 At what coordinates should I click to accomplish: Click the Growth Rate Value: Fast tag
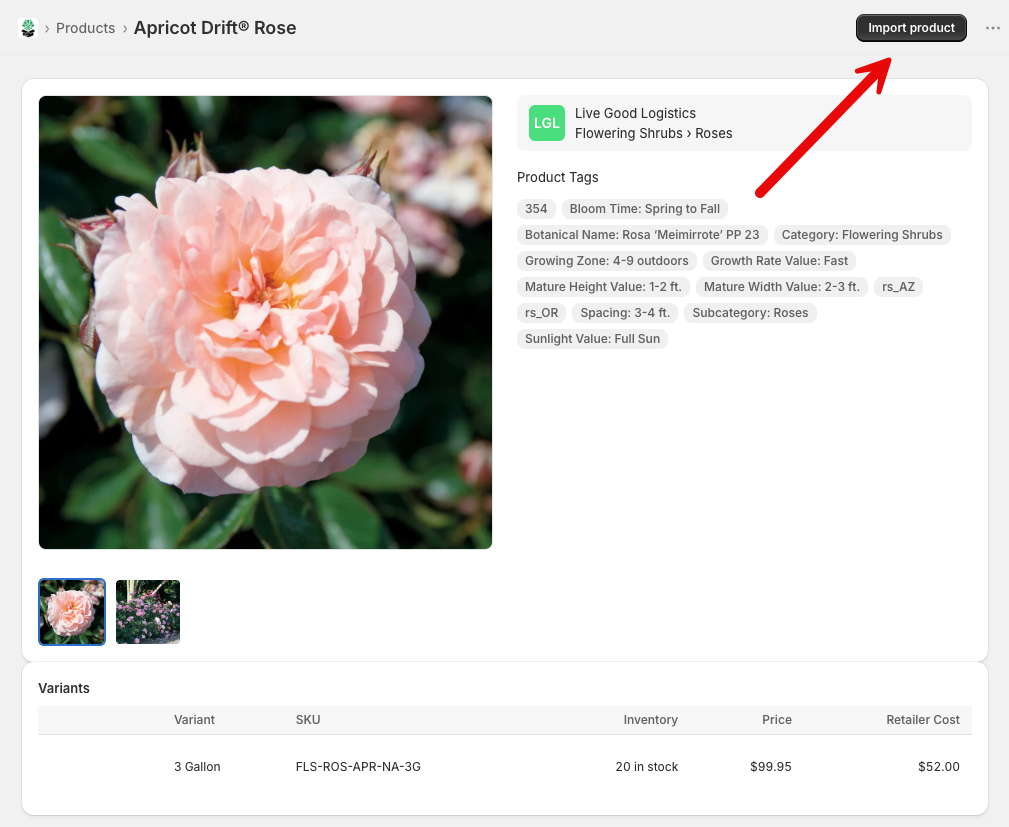pos(779,261)
